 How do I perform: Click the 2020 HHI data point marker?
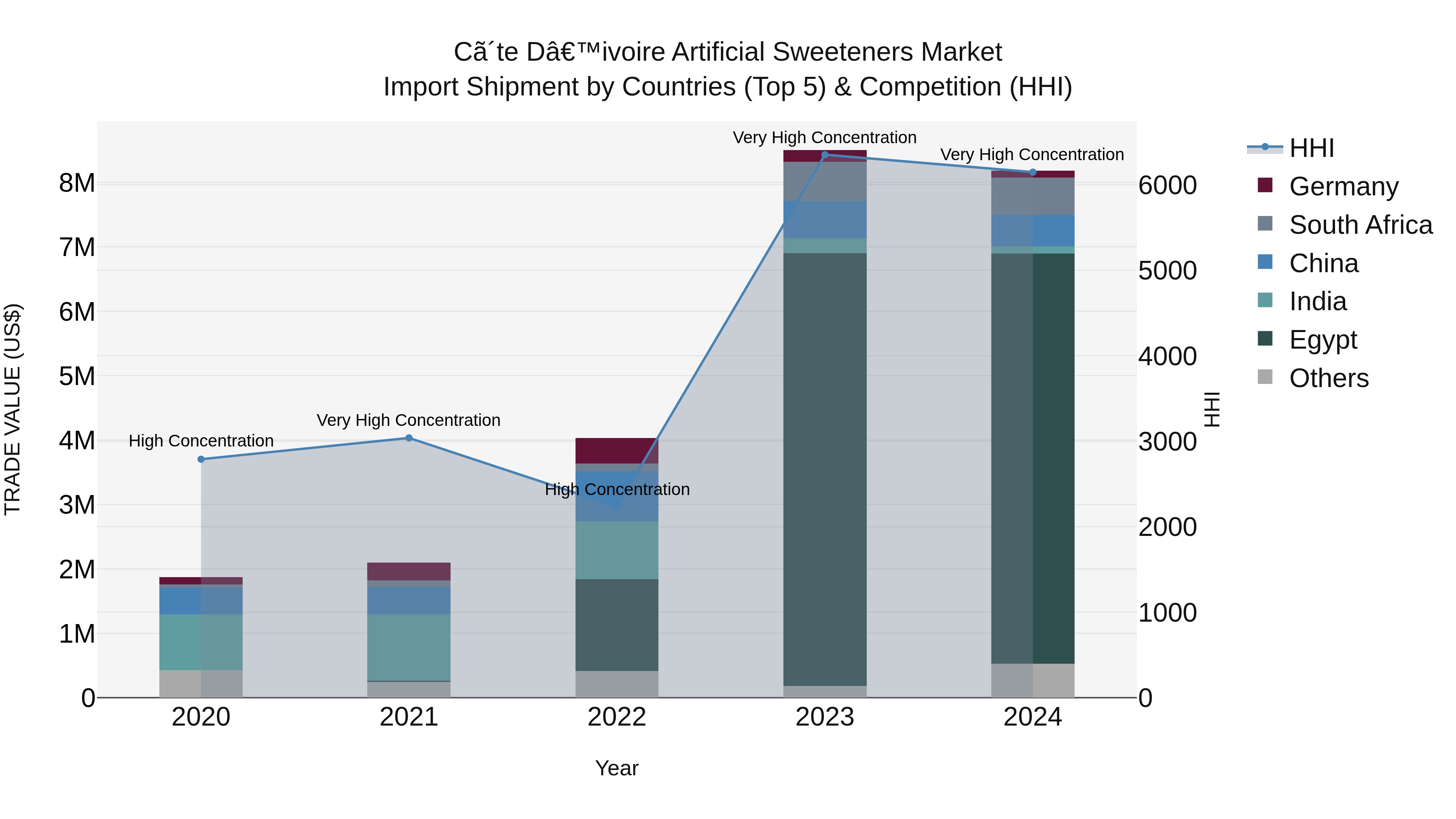pyautogui.click(x=201, y=459)
